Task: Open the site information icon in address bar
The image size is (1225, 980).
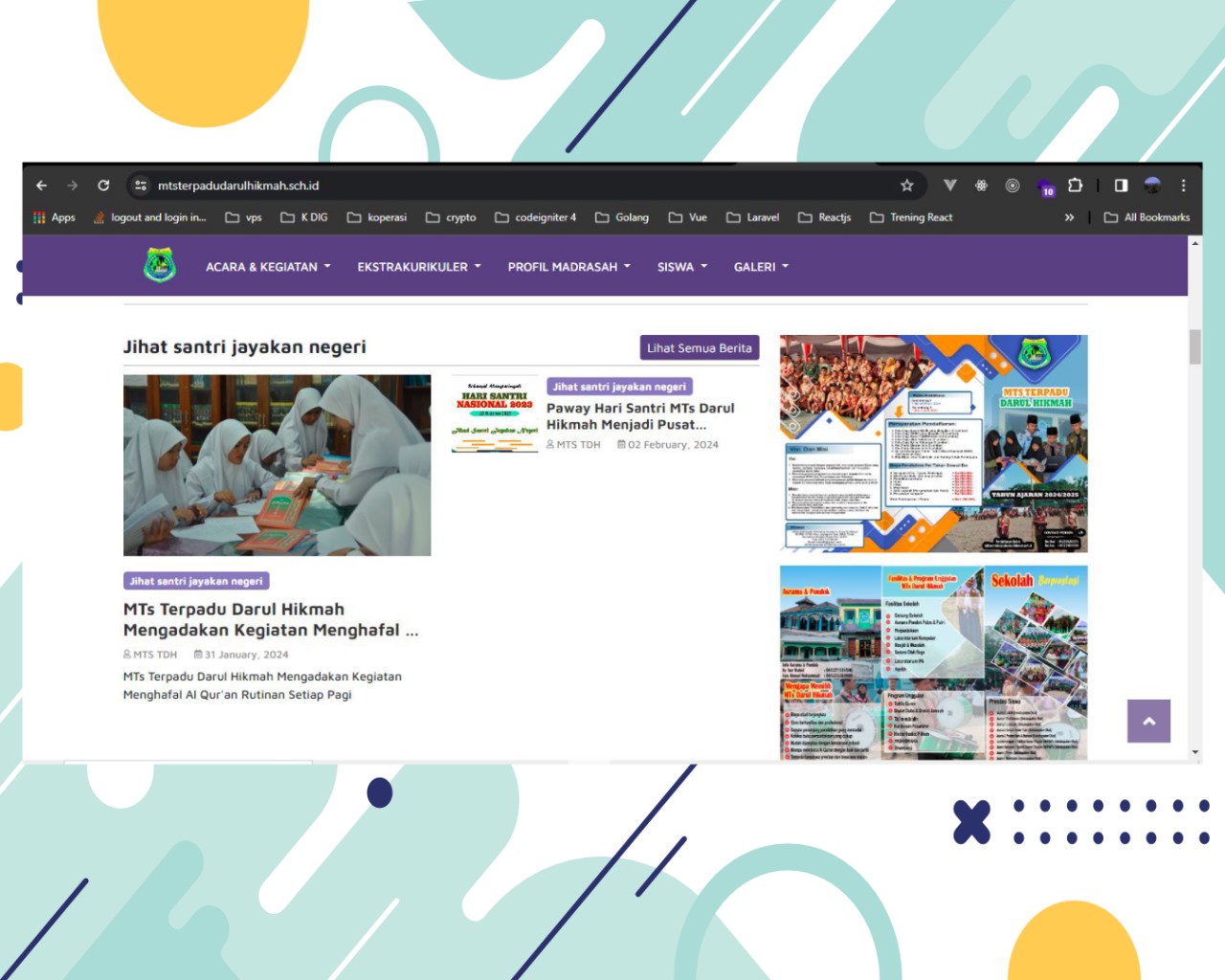Action: pos(141,186)
